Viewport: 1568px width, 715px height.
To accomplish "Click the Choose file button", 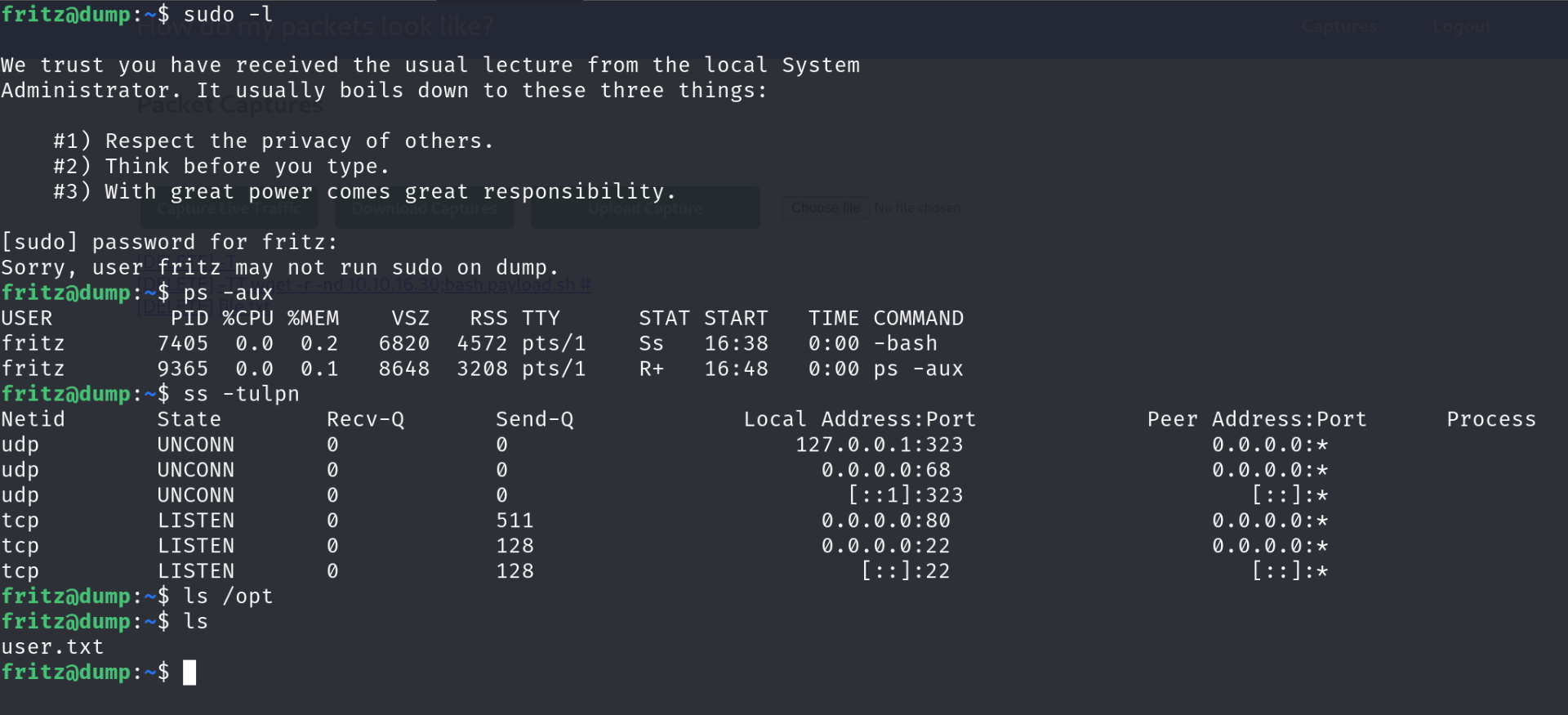I will pos(825,208).
